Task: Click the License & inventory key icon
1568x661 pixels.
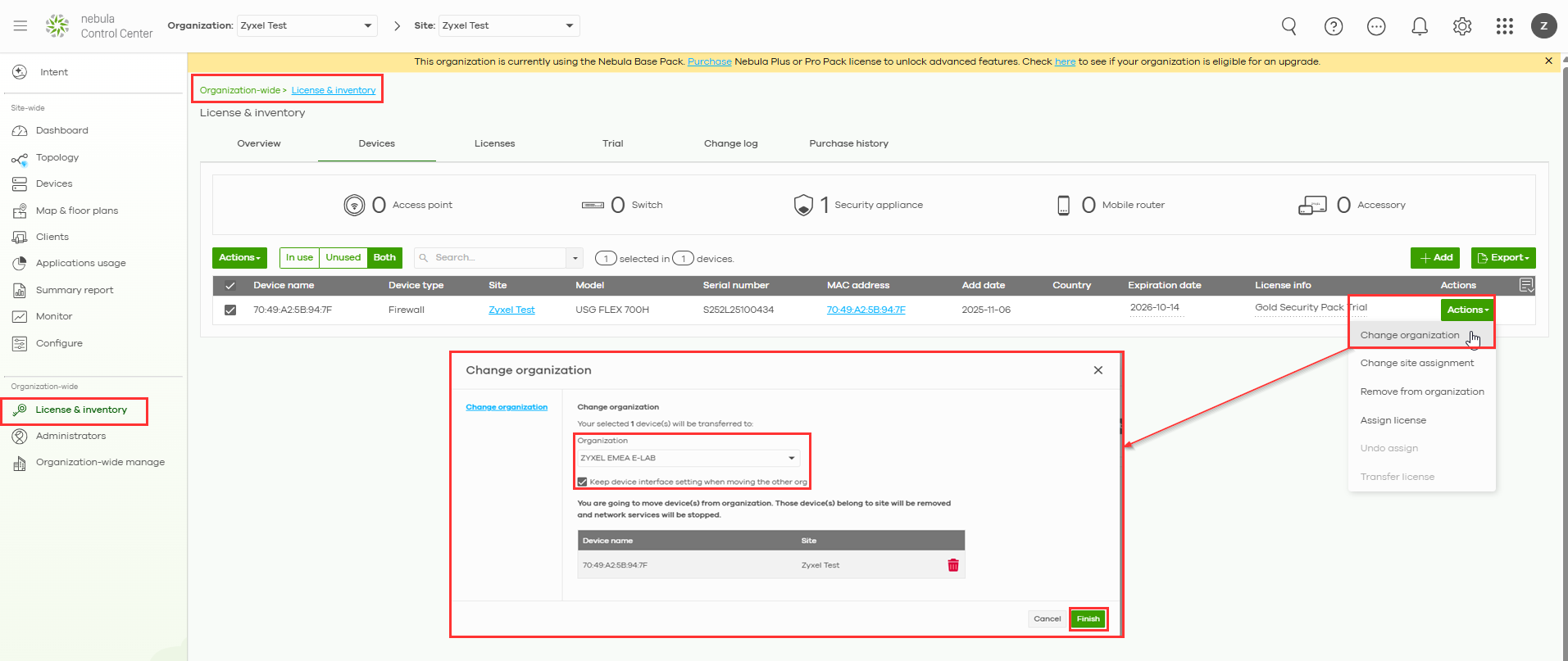Action: (20, 410)
